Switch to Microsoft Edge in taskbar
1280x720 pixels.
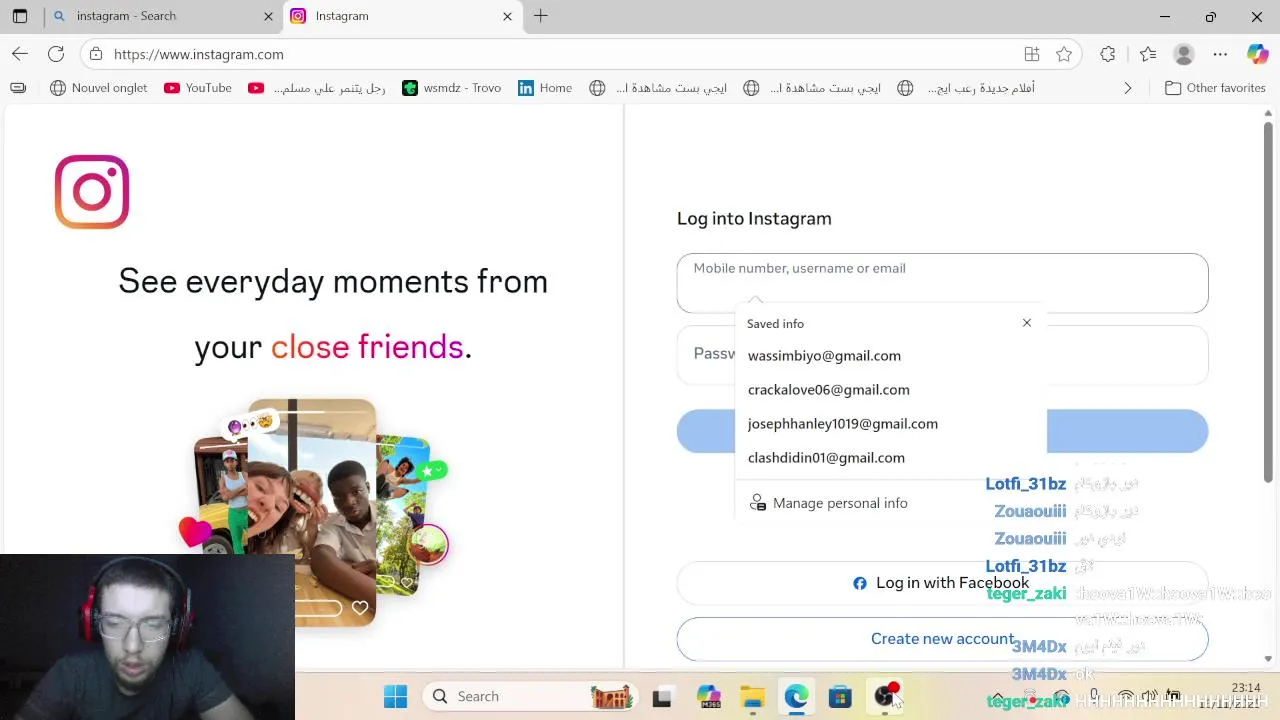[x=796, y=696]
